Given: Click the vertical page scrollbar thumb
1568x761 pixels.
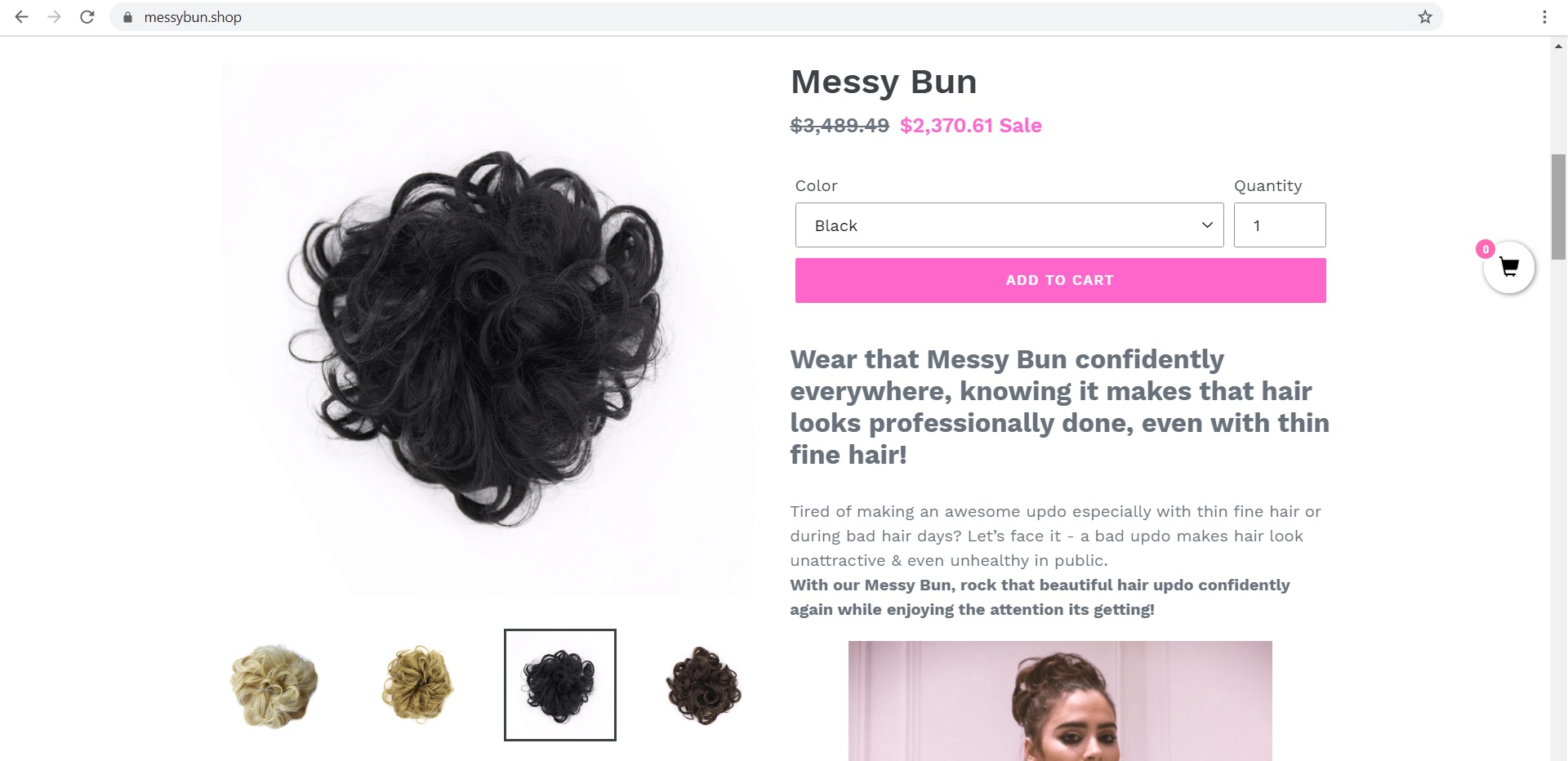Looking at the screenshot, I should [x=1559, y=207].
